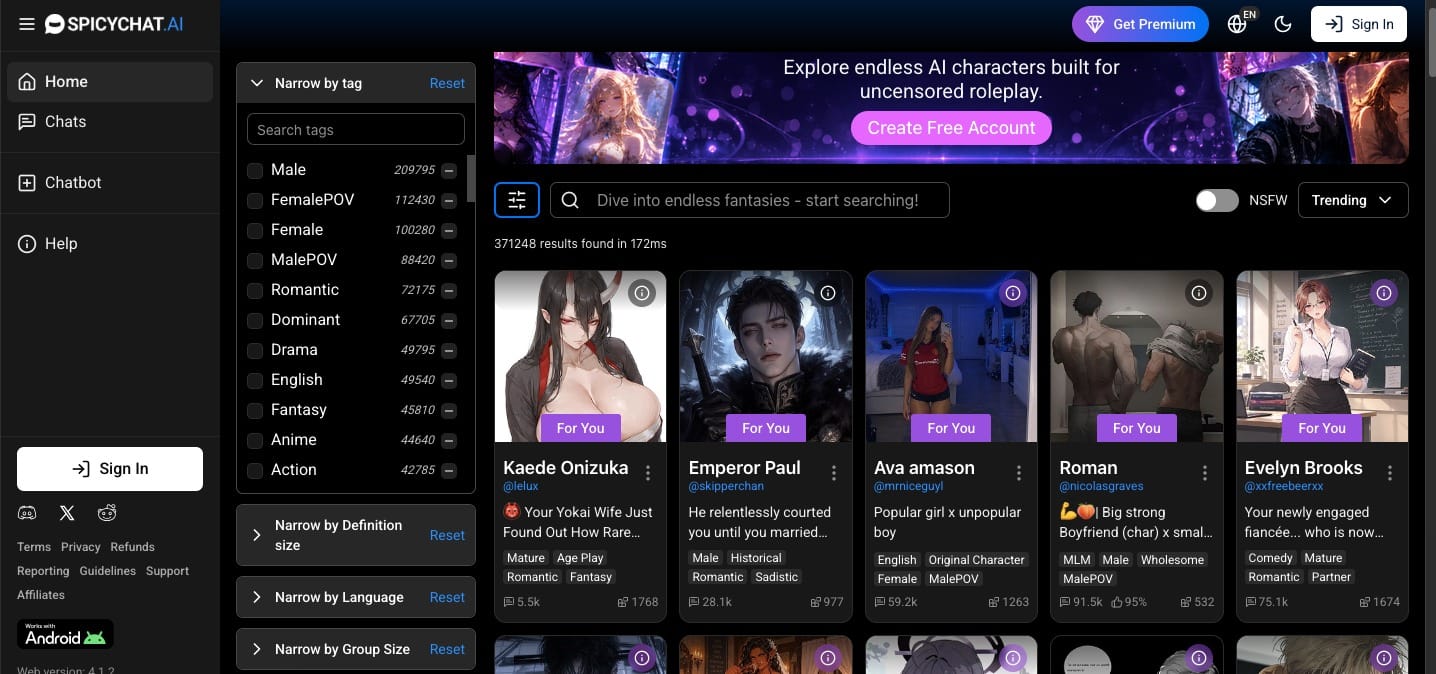Check the Fantasy tag checkbox
The height and width of the screenshot is (674, 1436).
255,410
